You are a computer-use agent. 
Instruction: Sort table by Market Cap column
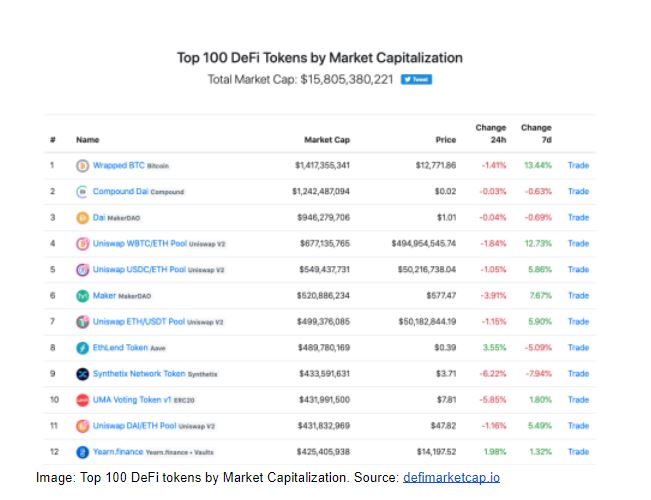(325, 140)
